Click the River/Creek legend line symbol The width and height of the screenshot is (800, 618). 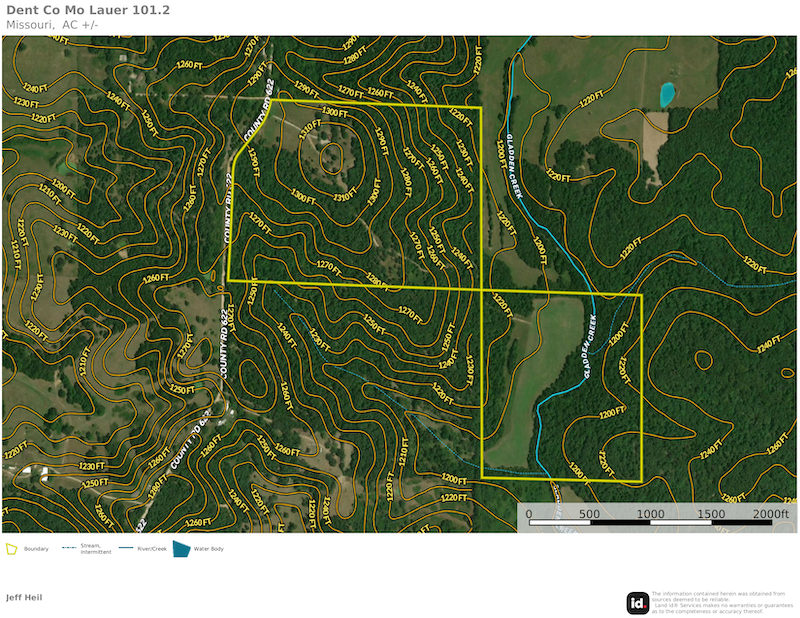tap(126, 548)
